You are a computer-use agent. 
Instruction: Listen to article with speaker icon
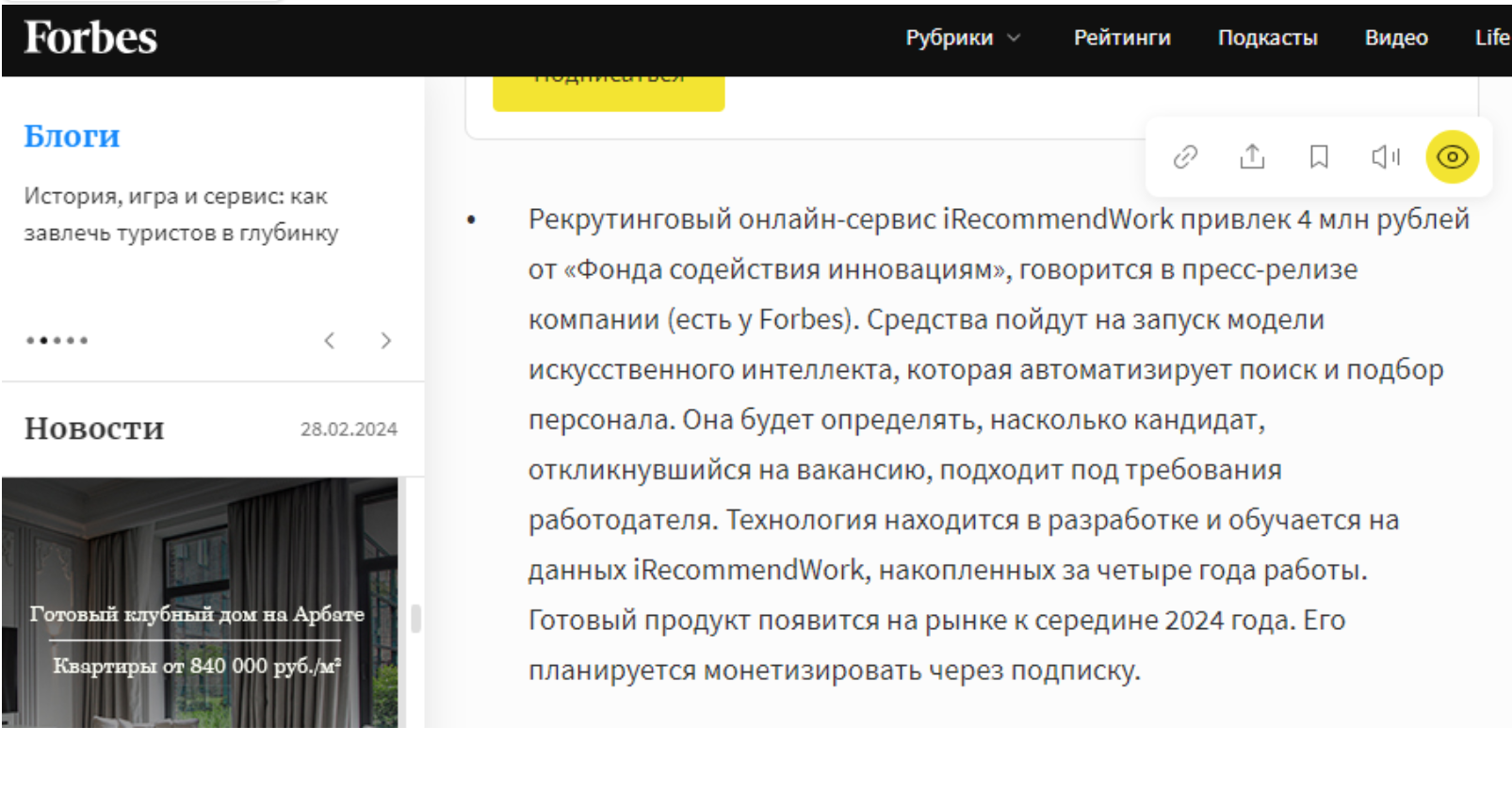click(1386, 156)
